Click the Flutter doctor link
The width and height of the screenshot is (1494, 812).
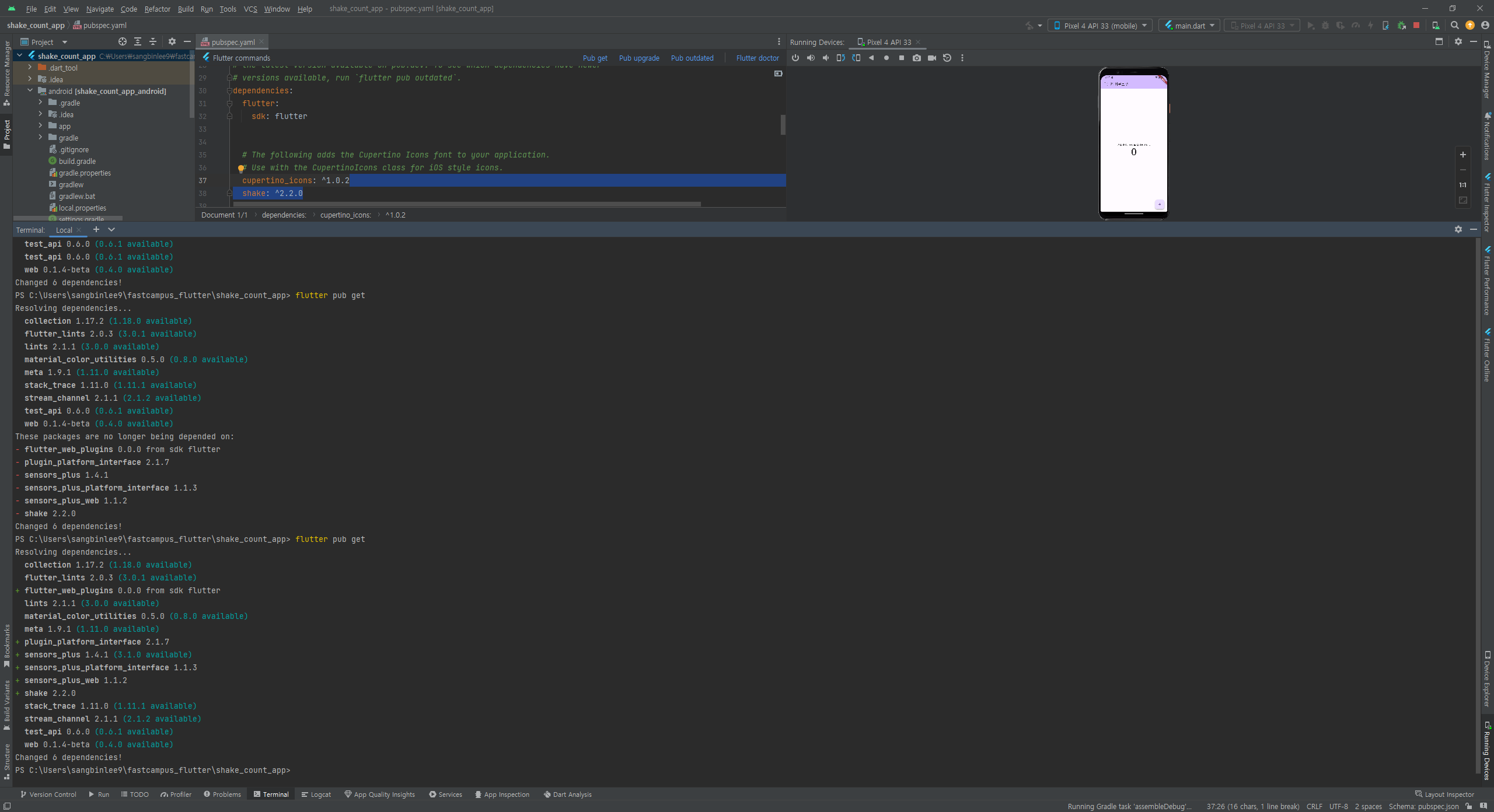pyautogui.click(x=757, y=58)
